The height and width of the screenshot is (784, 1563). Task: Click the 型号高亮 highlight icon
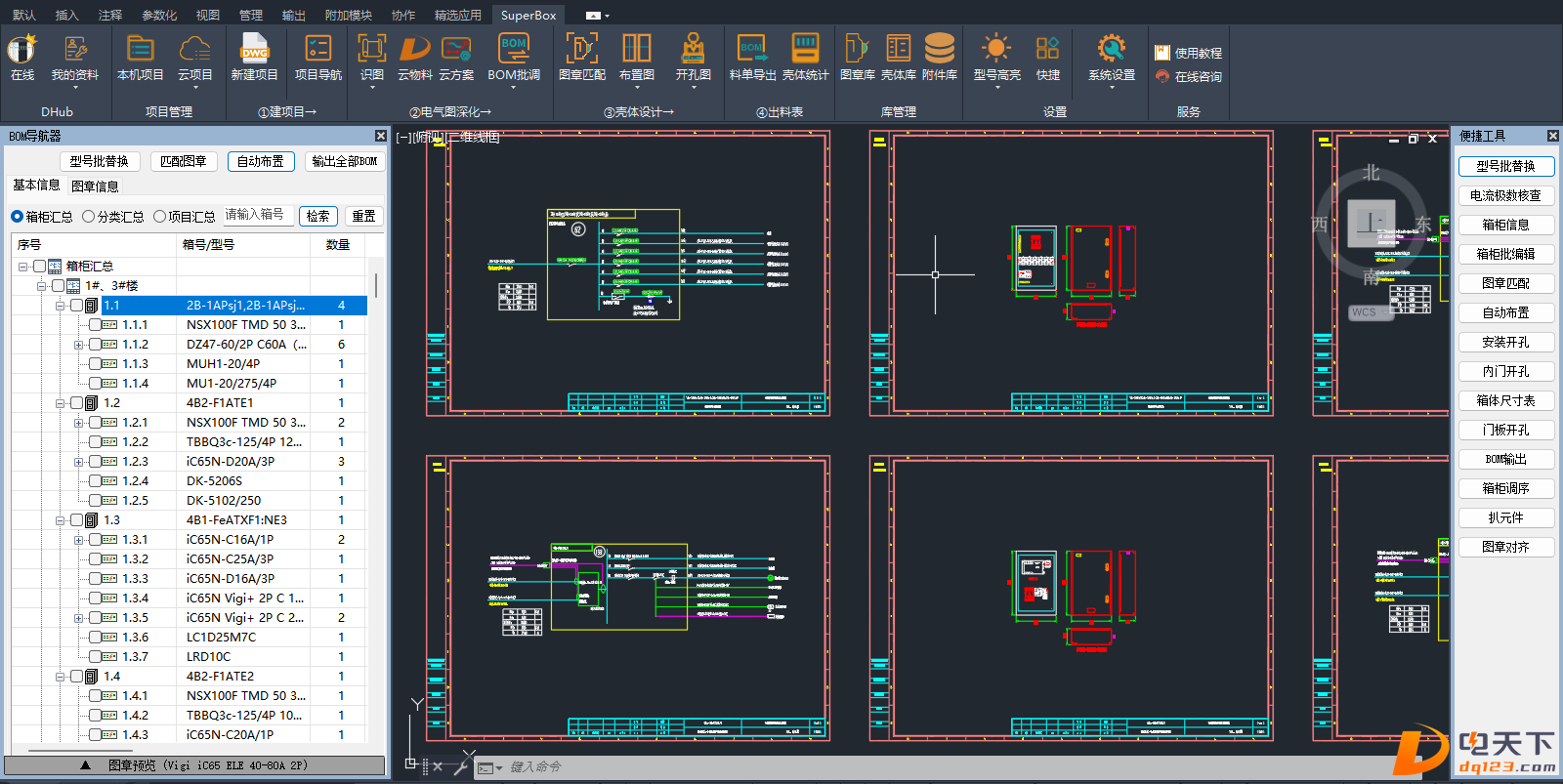coord(996,49)
